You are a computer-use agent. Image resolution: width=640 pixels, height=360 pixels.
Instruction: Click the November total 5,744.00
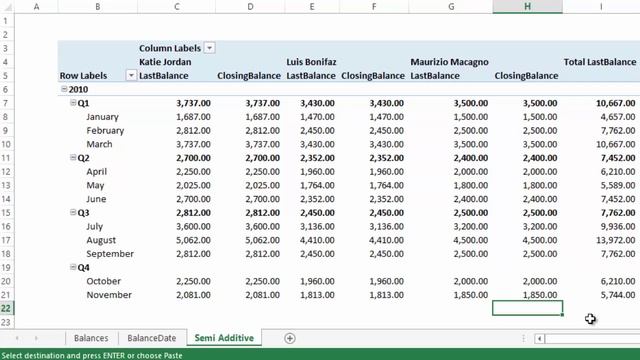point(618,295)
